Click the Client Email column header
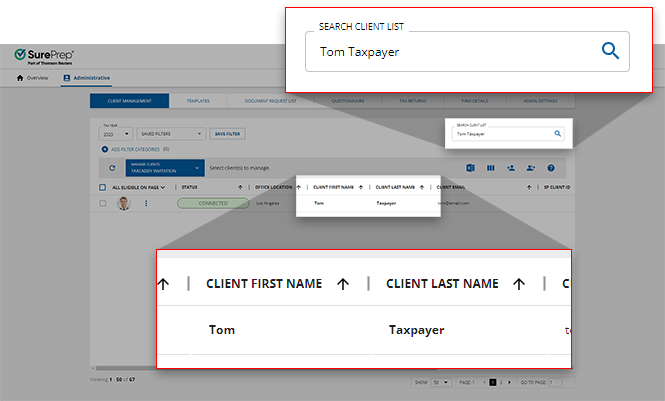This screenshot has height=401, width=665. (451, 187)
